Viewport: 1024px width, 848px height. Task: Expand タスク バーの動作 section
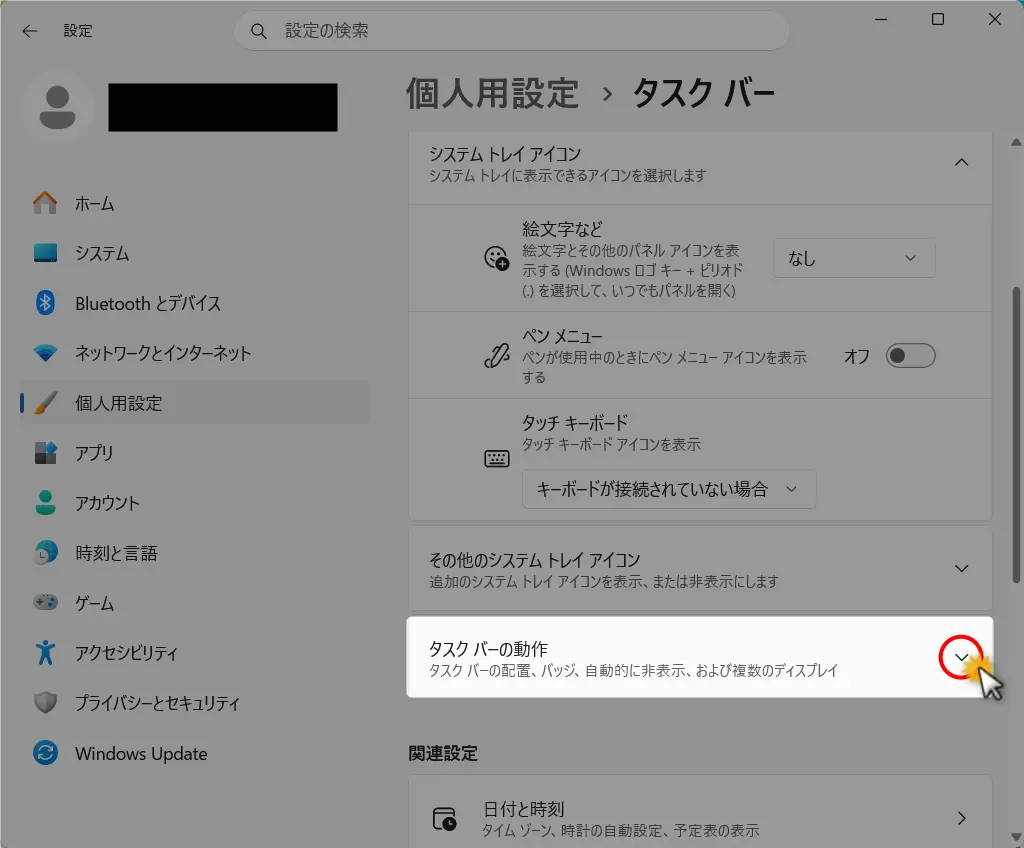click(x=961, y=657)
